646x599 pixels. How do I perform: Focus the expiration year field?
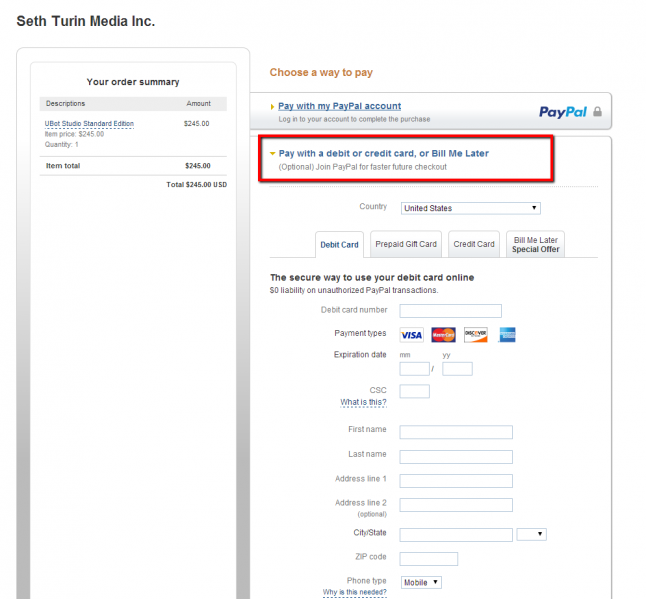(457, 369)
